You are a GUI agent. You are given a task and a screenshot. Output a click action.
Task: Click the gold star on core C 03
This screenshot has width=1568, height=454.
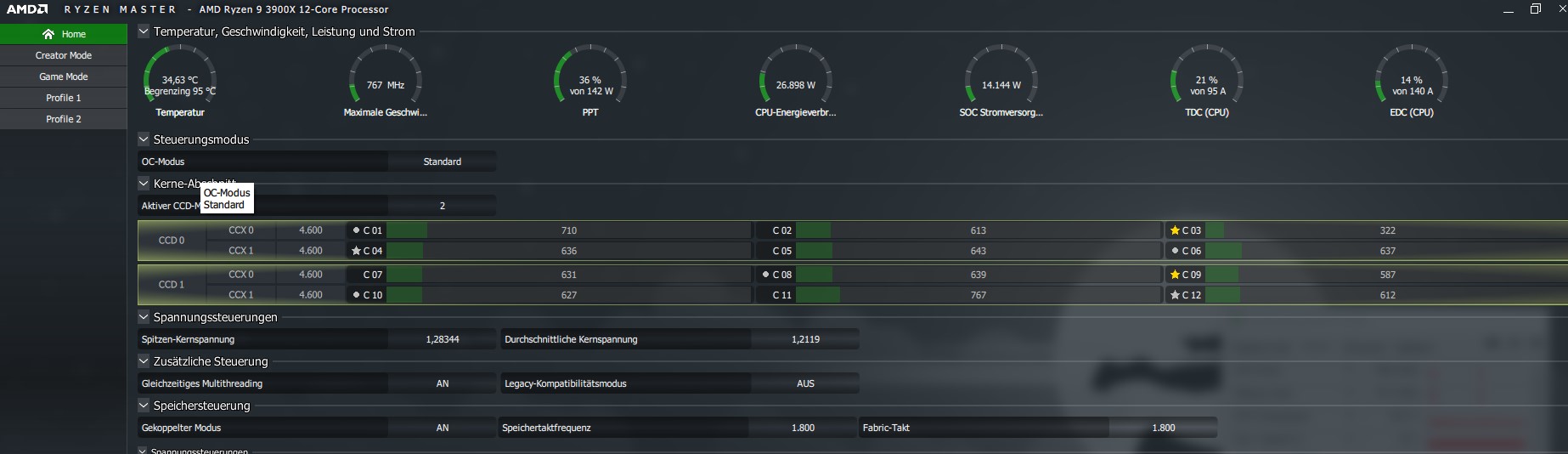[1176, 230]
